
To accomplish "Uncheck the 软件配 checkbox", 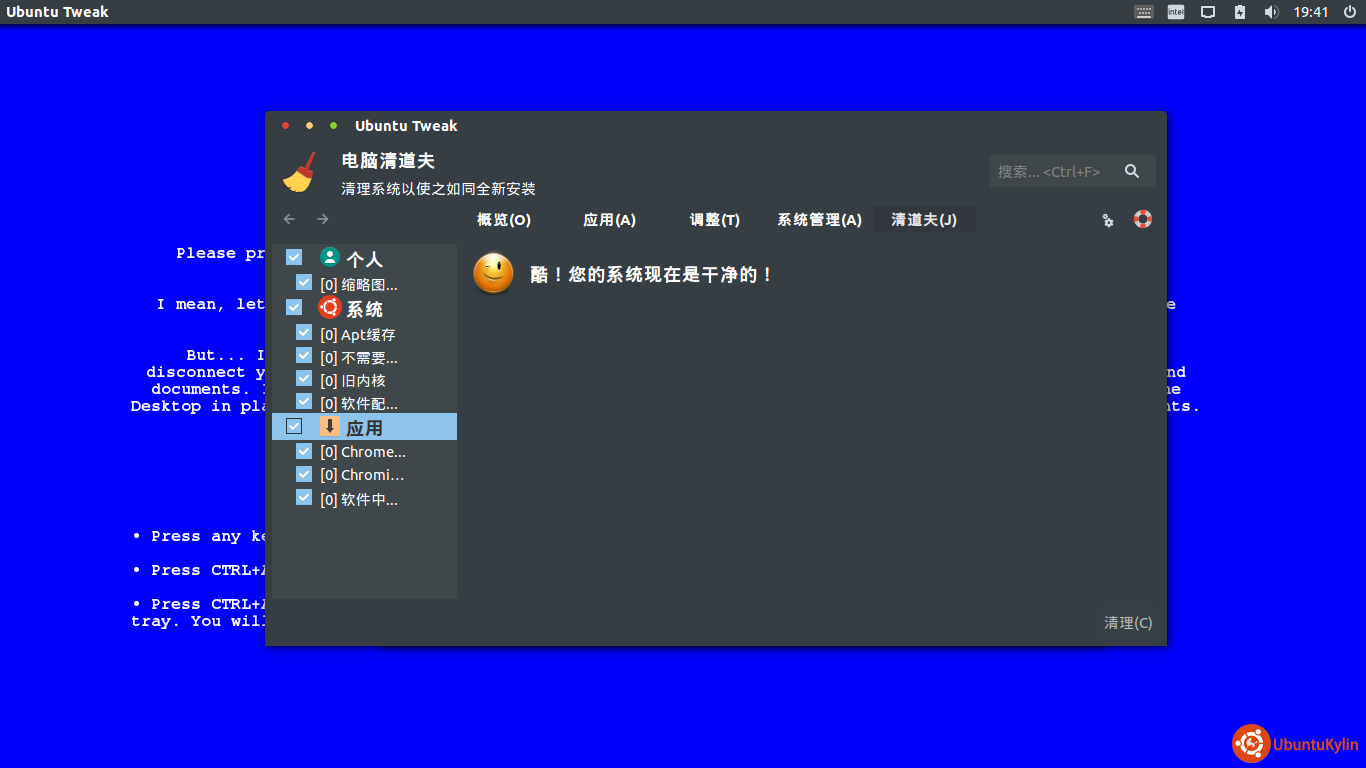I will point(304,402).
